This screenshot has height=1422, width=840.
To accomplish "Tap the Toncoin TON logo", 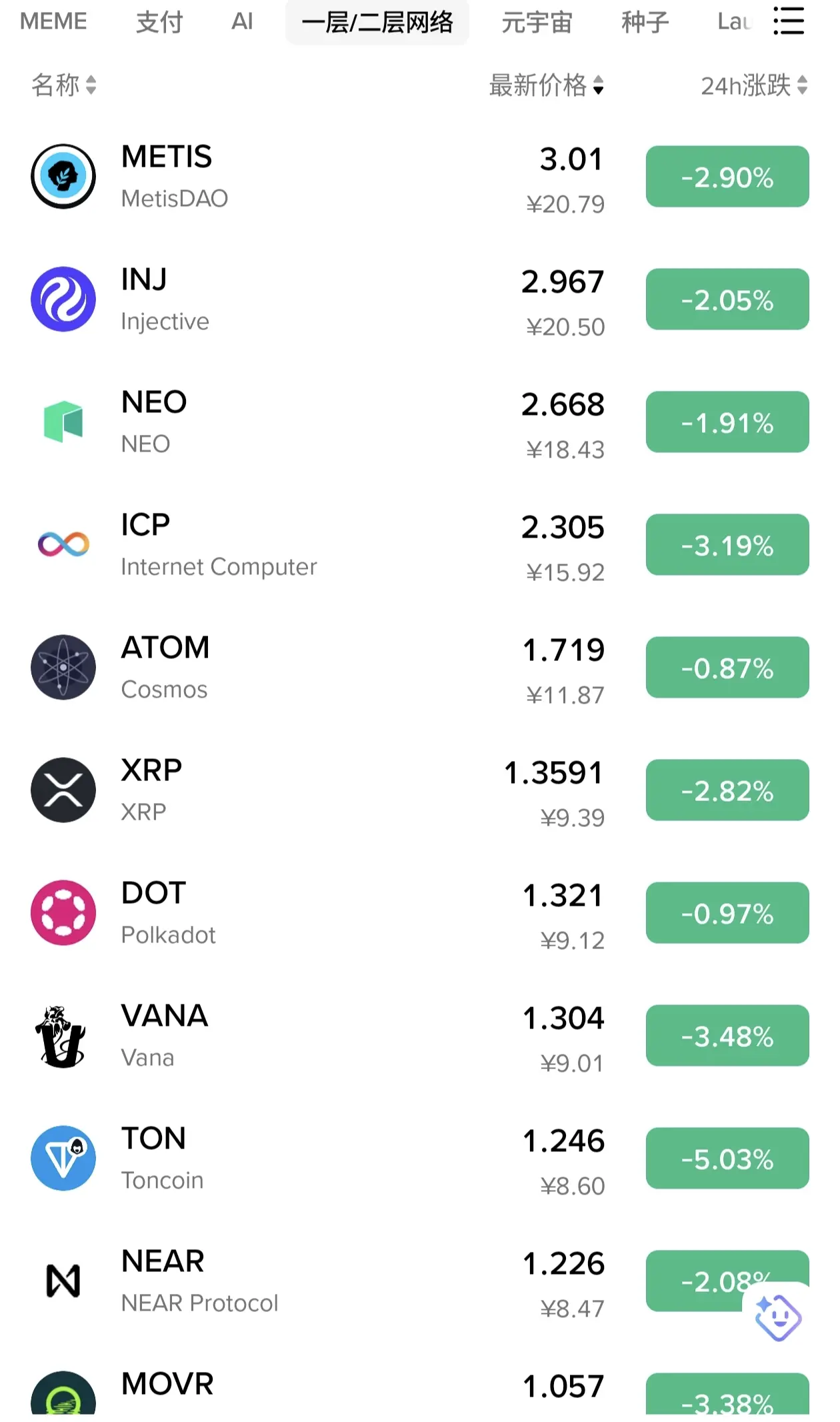I will click(63, 1158).
